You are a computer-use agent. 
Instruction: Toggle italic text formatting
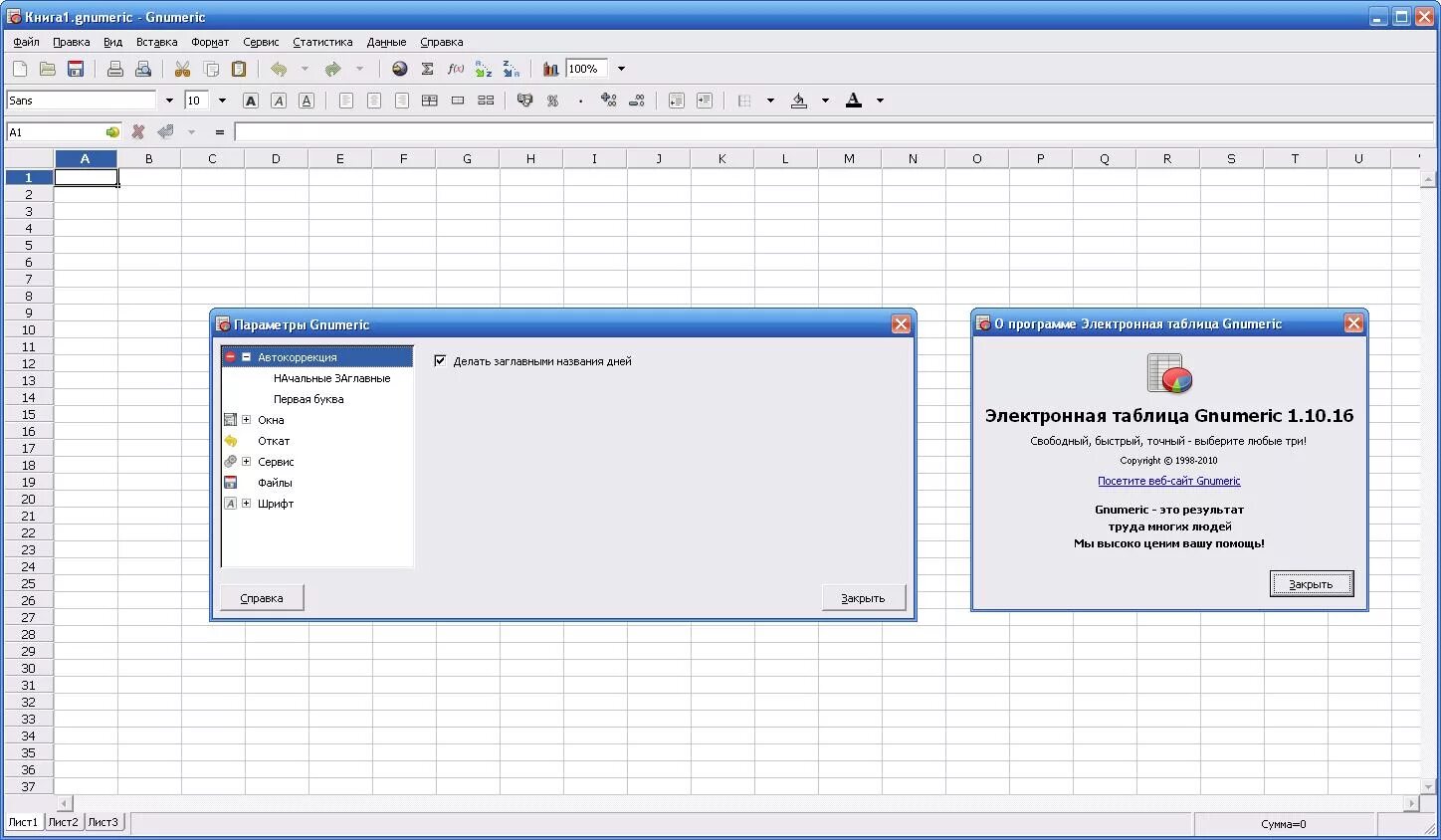[x=279, y=101]
